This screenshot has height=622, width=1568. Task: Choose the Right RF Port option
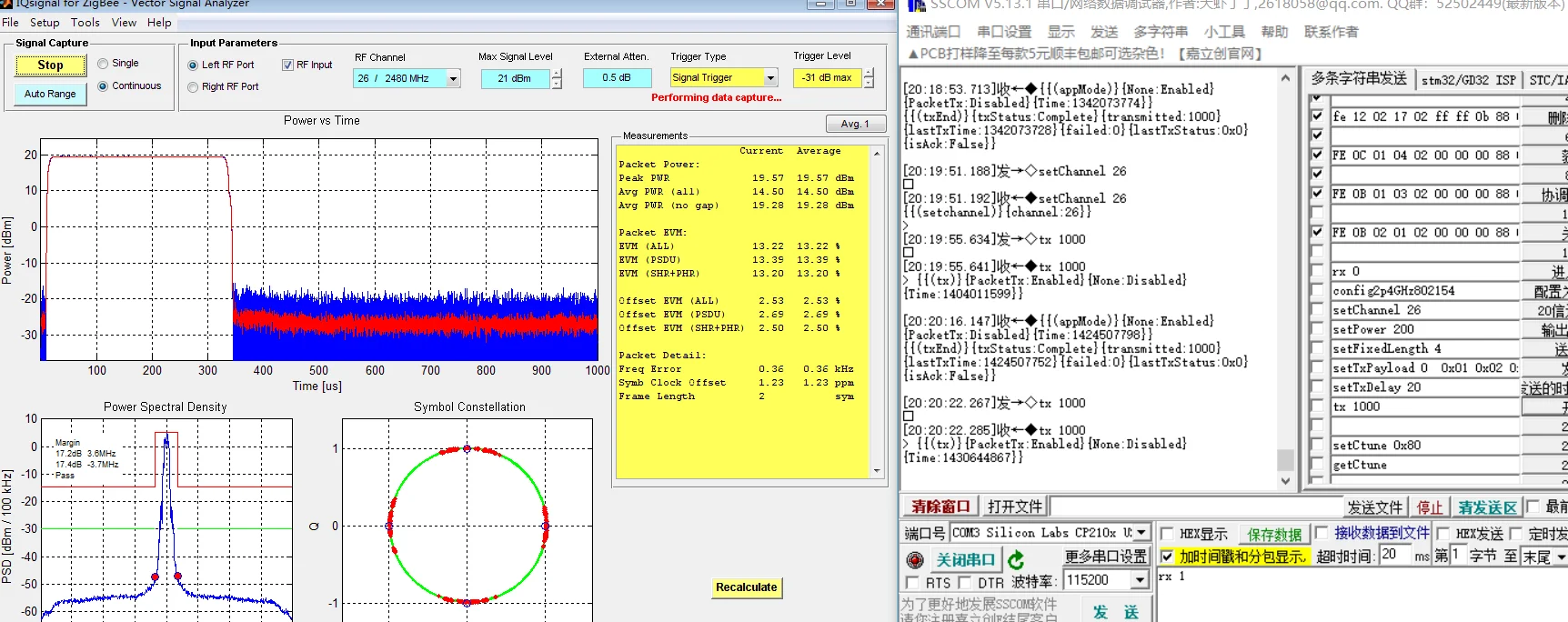(193, 87)
